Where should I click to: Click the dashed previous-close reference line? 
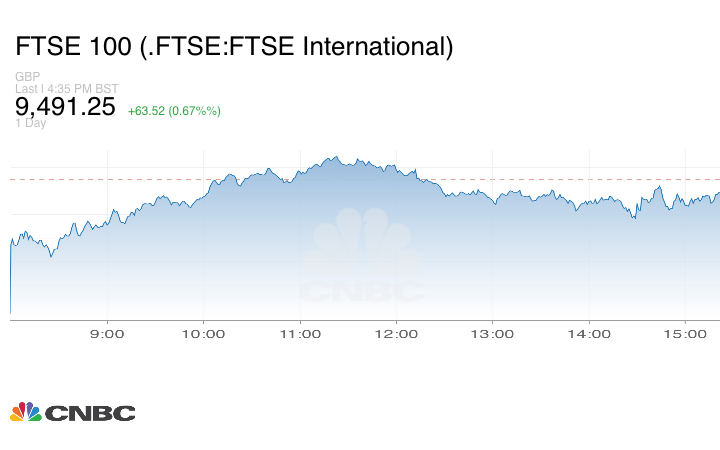pos(500,179)
